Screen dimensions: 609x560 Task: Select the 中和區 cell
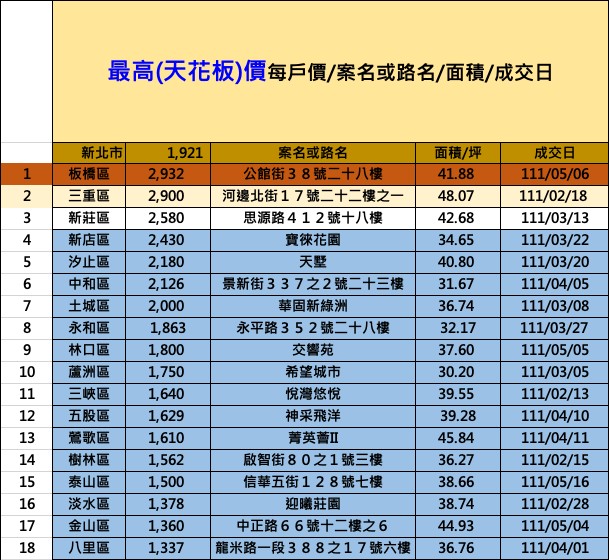(89, 284)
